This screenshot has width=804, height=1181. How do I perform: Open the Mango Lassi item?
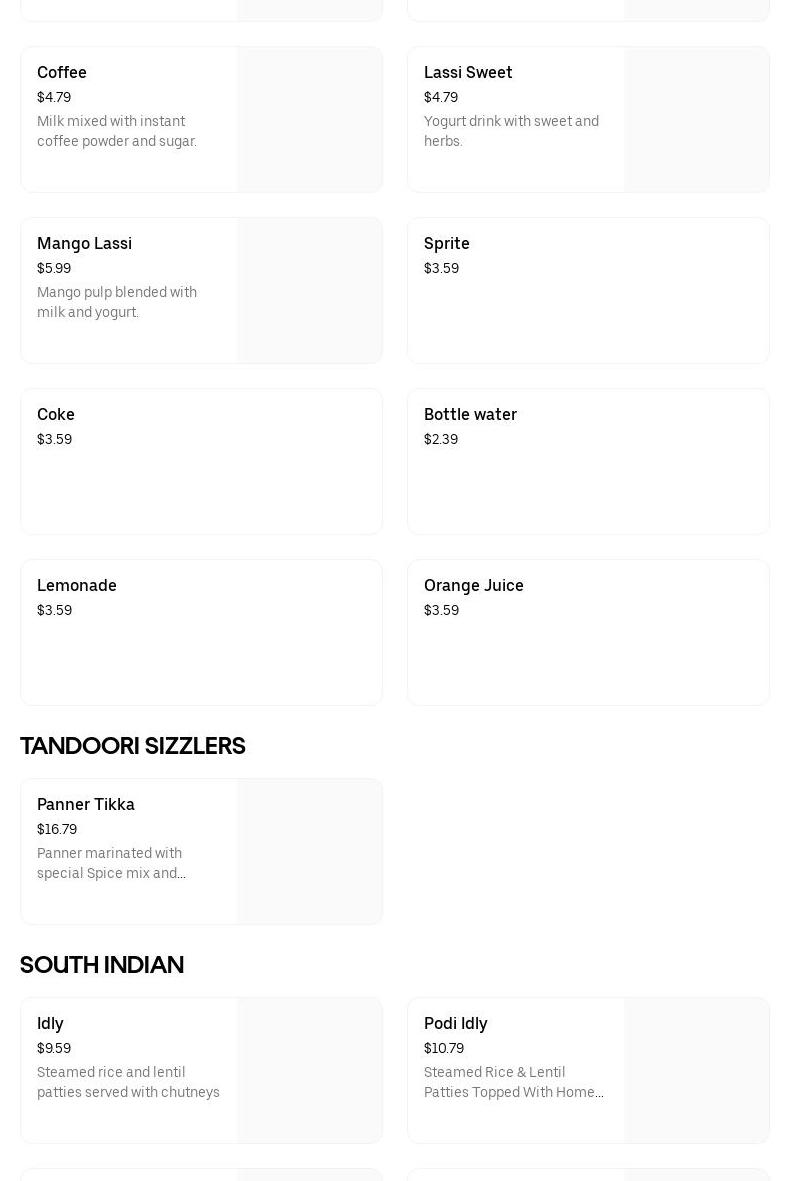84,244
